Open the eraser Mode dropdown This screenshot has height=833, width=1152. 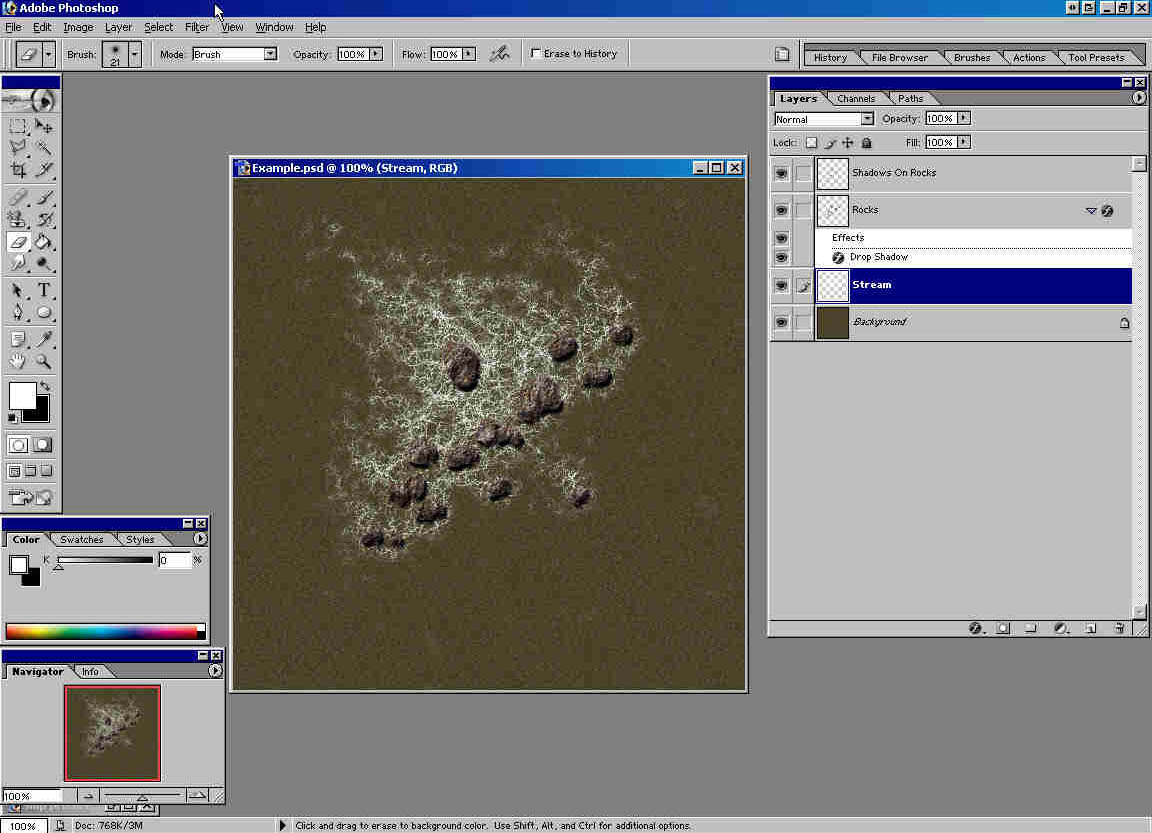coord(270,54)
